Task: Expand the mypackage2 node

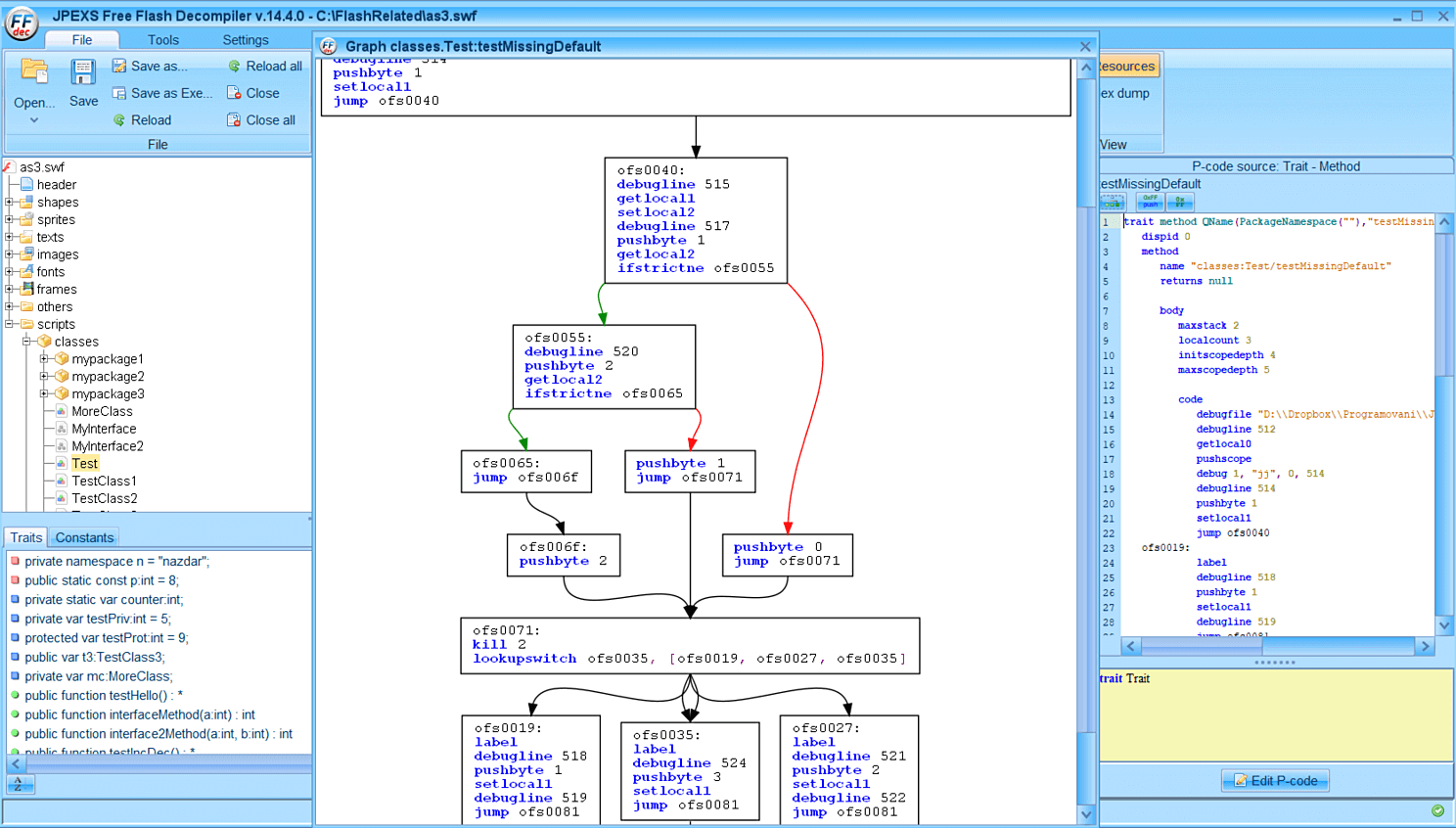Action: (44, 377)
